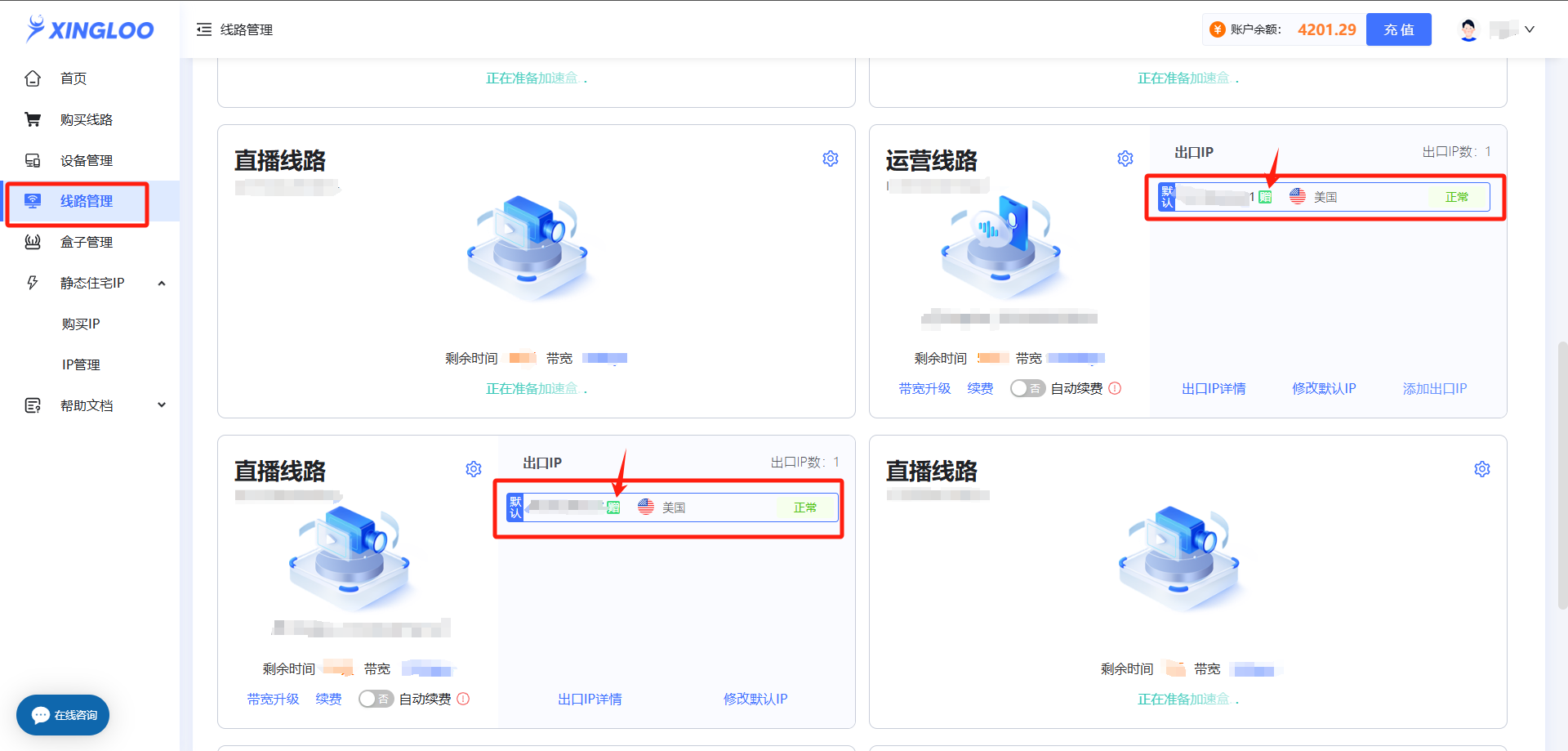Click 带宽升级 in lower 直播线路 card
Viewport: 1568px width, 751px height.
pyautogui.click(x=273, y=699)
